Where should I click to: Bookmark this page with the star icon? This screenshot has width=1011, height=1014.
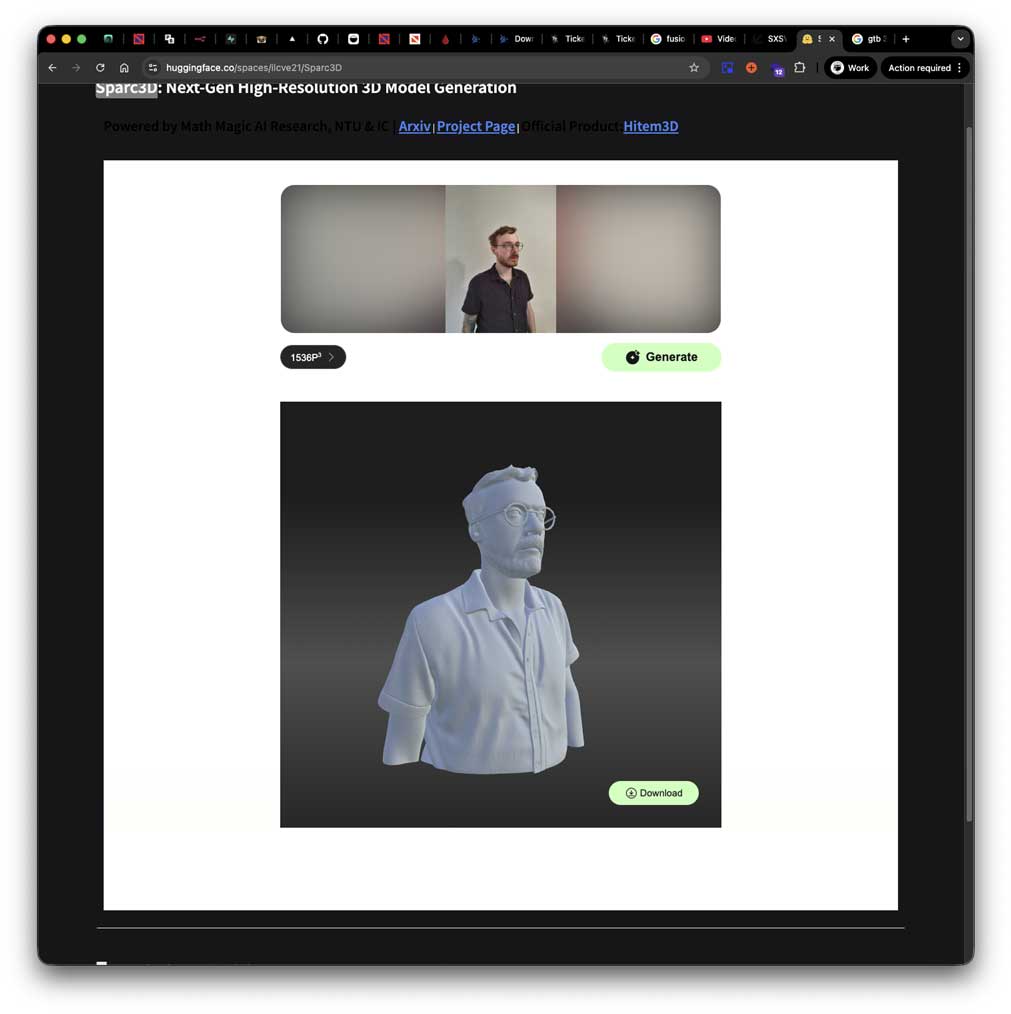(694, 68)
